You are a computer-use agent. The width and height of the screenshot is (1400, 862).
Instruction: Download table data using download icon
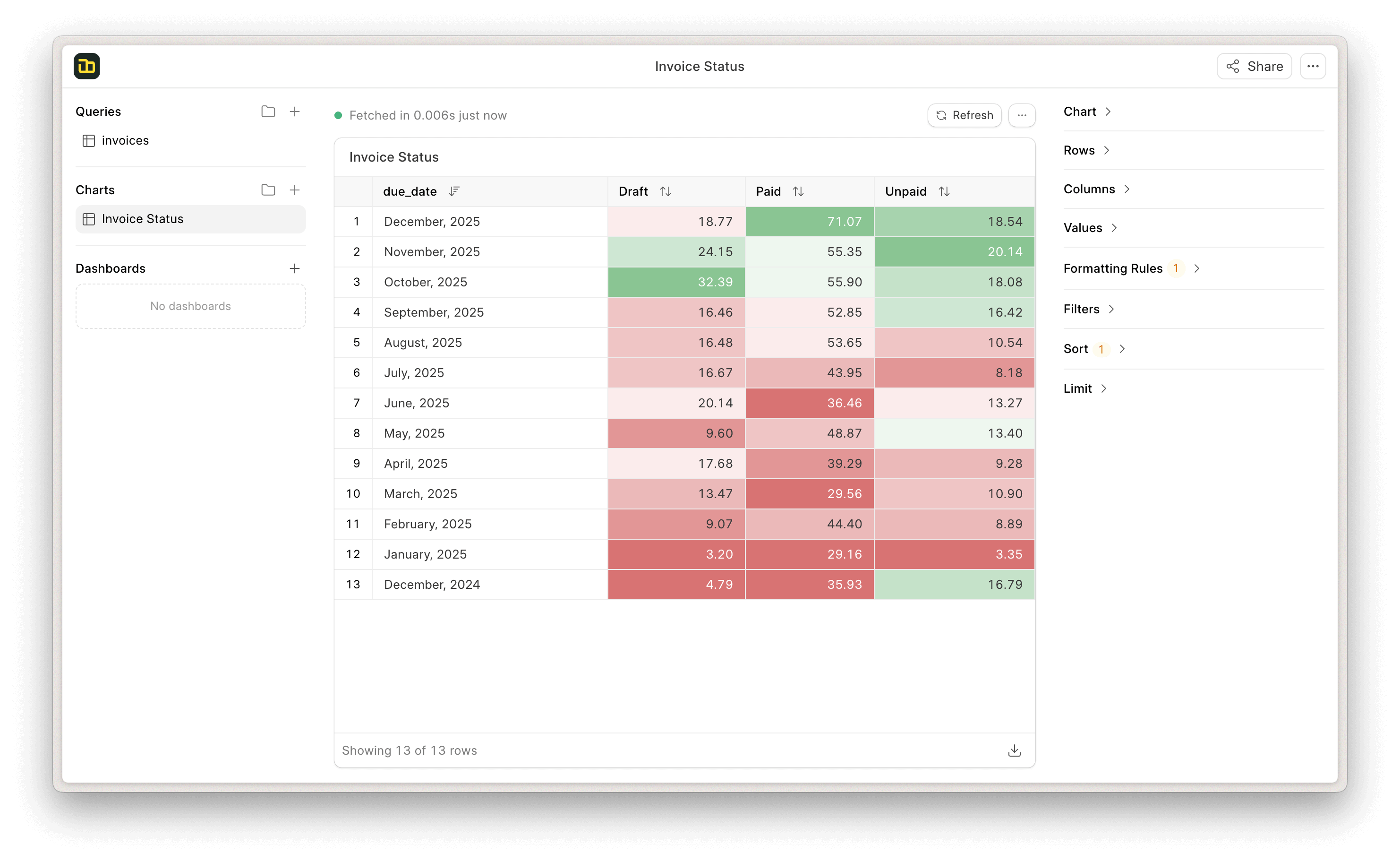point(1014,751)
